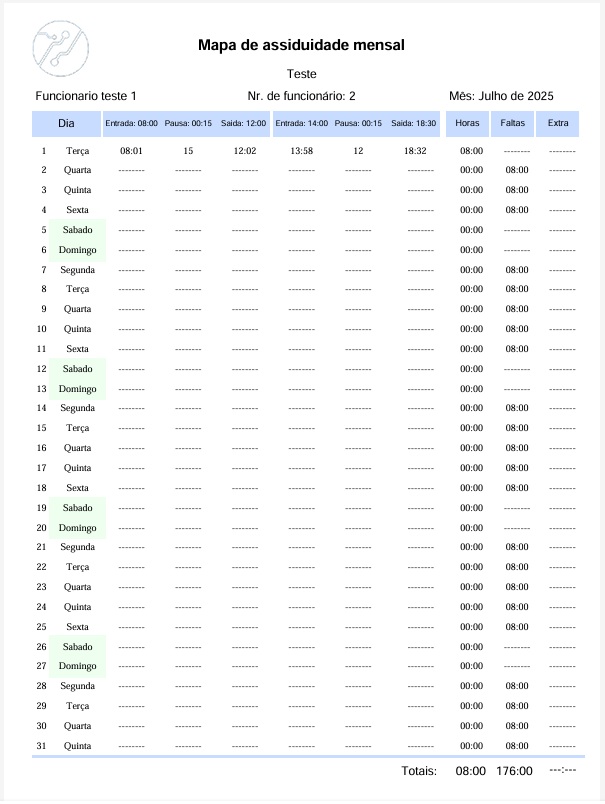Select the 18:32 exit time cell

click(415, 151)
